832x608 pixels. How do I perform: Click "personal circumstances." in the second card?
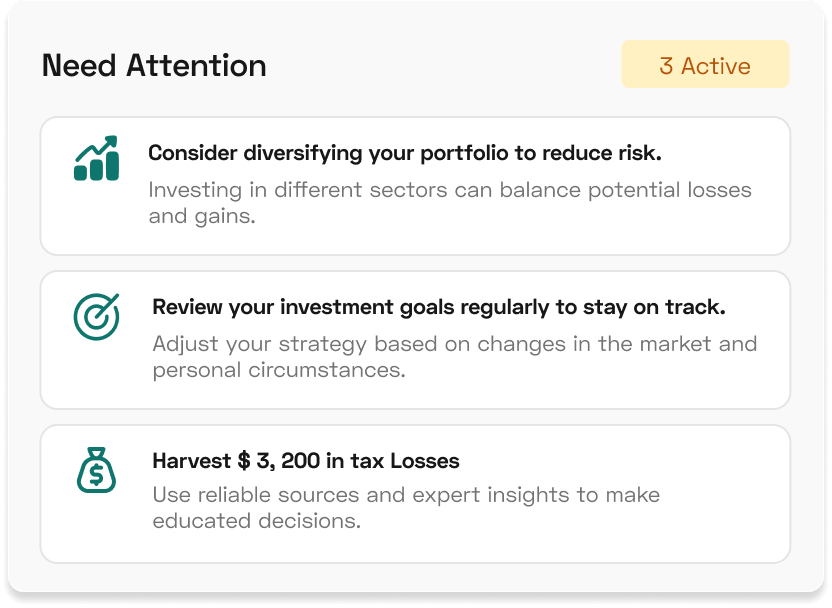tap(279, 370)
